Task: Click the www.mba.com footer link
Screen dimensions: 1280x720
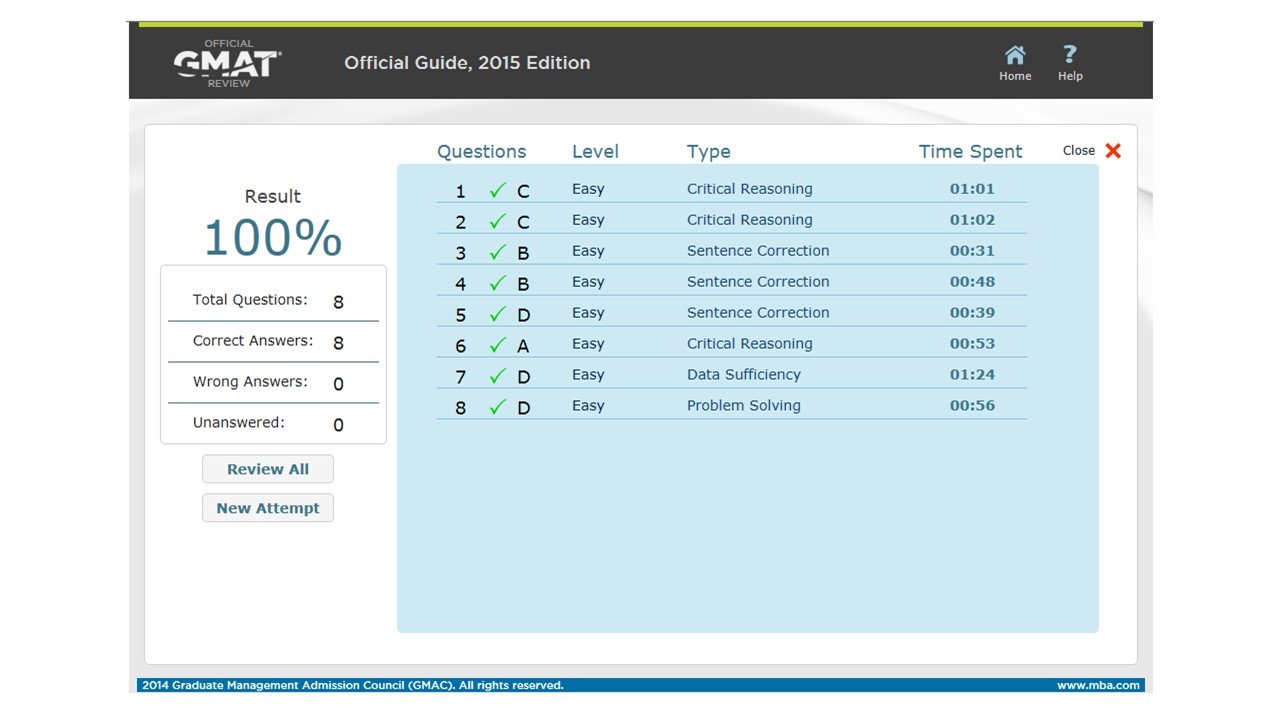Action: tap(1098, 686)
